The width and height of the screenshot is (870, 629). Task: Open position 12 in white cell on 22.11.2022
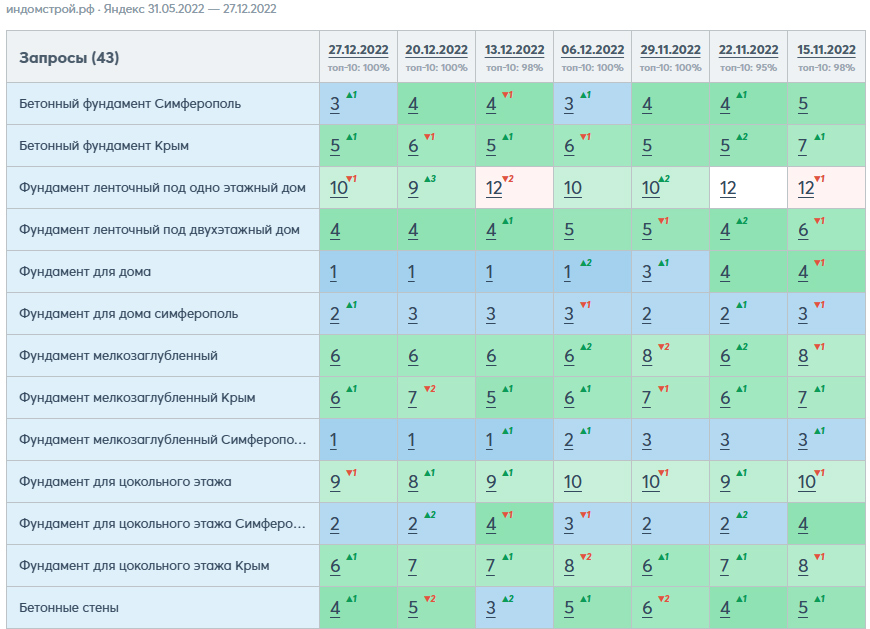tap(728, 188)
